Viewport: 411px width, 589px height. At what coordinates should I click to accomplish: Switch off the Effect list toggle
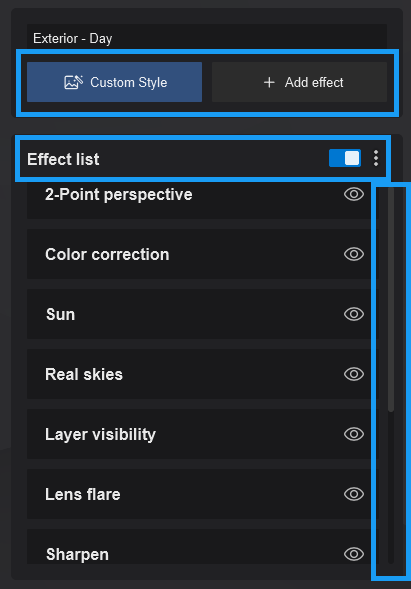click(345, 158)
